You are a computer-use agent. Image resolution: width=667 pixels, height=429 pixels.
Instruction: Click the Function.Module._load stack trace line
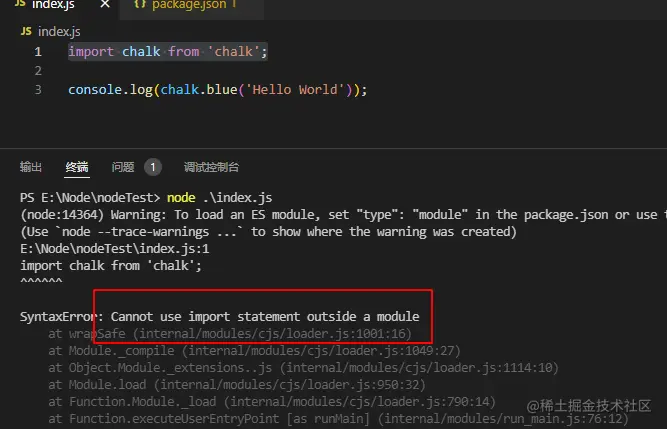click(272, 402)
